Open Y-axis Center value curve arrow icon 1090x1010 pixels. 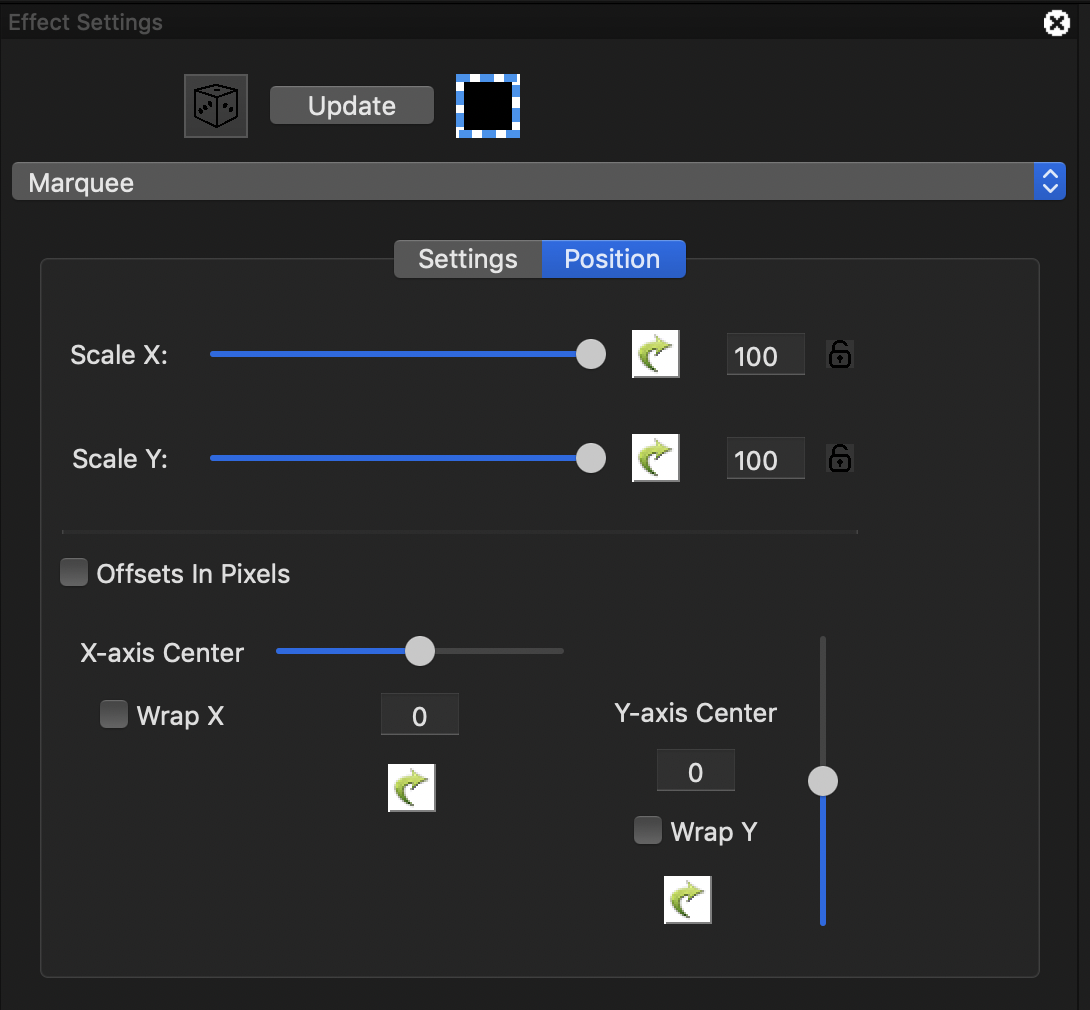click(687, 900)
